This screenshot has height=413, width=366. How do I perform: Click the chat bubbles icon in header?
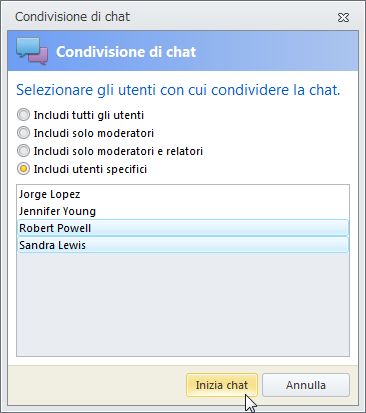click(32, 51)
